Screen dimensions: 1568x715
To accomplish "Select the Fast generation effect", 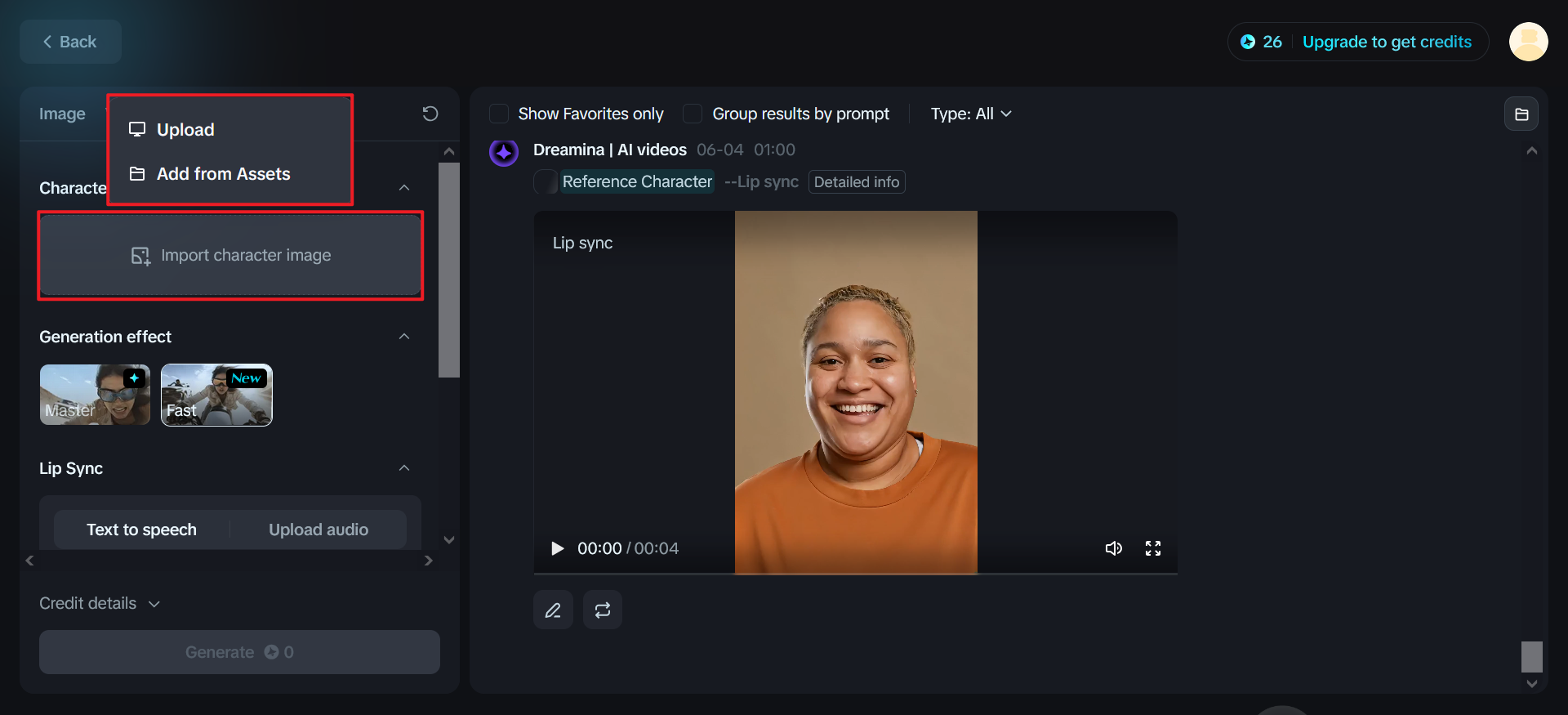I will 216,395.
